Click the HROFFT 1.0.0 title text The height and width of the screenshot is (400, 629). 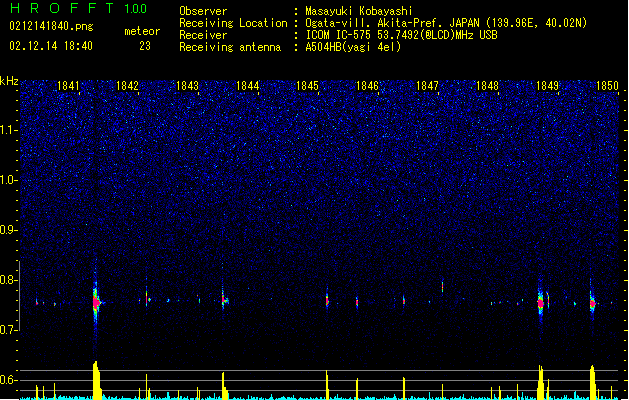tap(79, 8)
